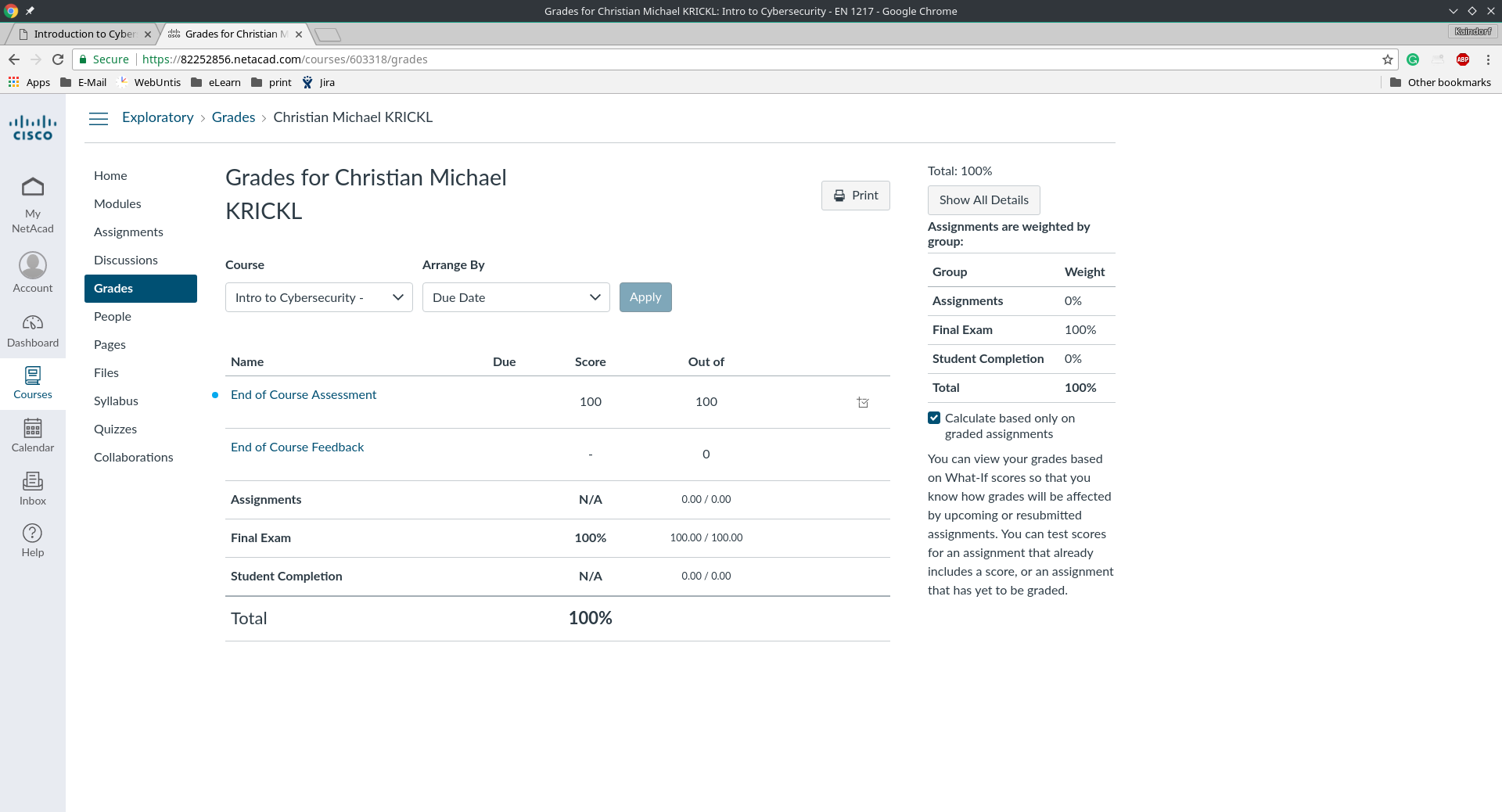Screen dimensions: 1502x812
Task: Open End of Course Assessment link
Action: click(304, 395)
